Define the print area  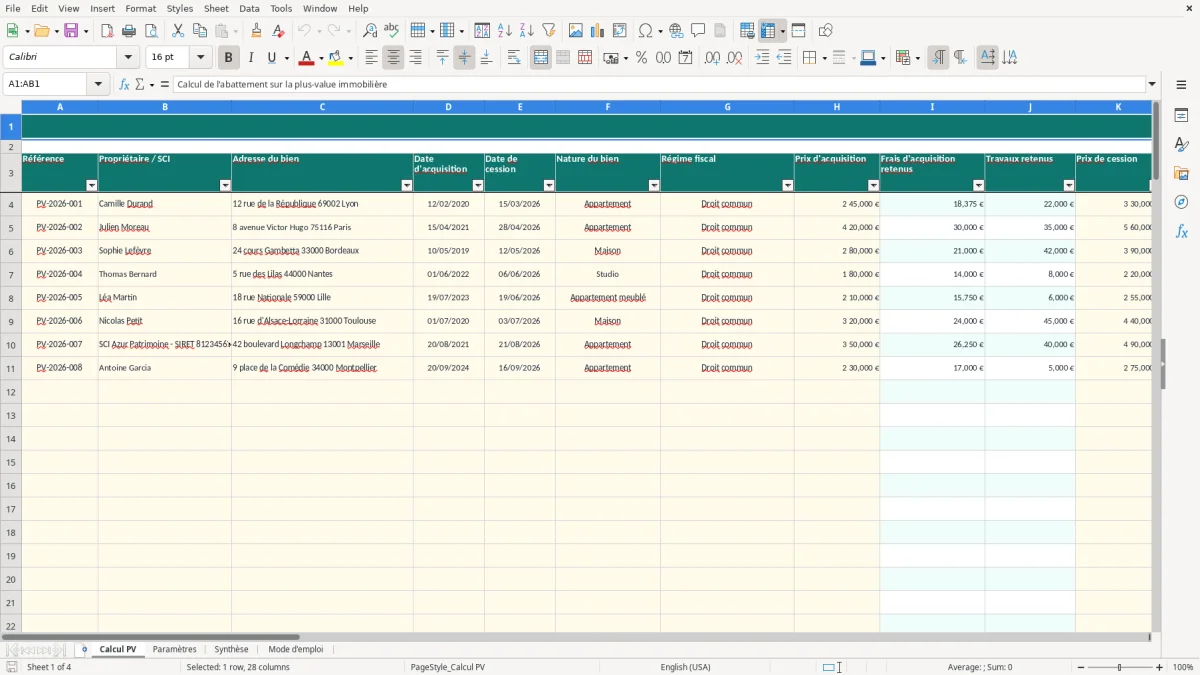coord(747,31)
